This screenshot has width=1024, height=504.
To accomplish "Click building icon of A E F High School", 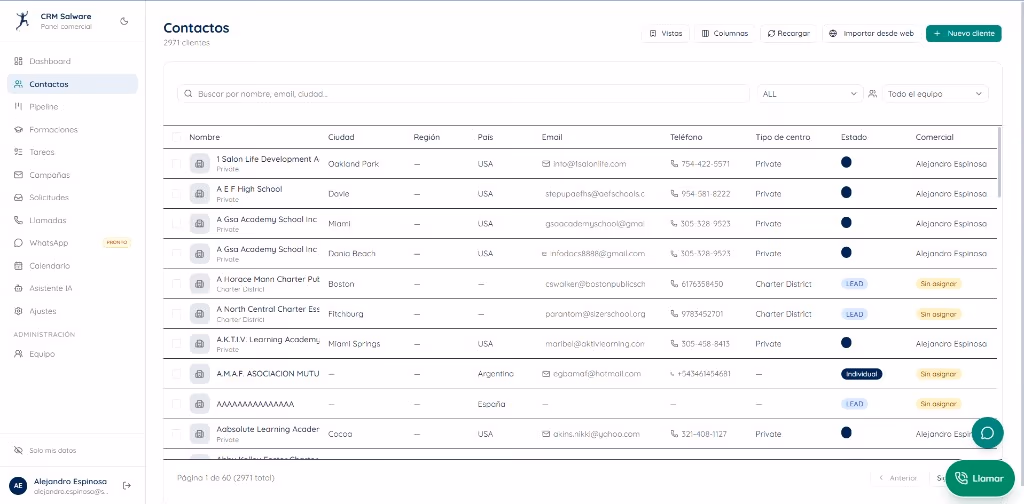I will point(200,194).
